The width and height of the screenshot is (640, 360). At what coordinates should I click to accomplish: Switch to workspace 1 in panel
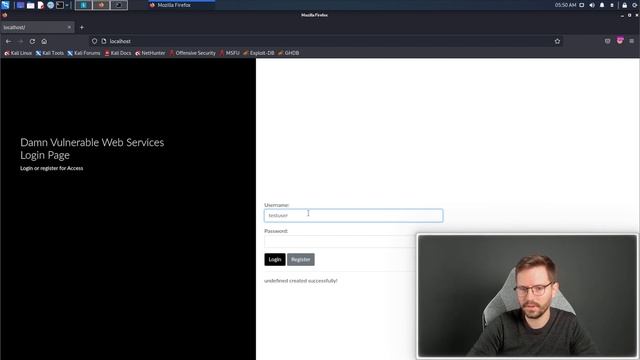pyautogui.click(x=83, y=5)
